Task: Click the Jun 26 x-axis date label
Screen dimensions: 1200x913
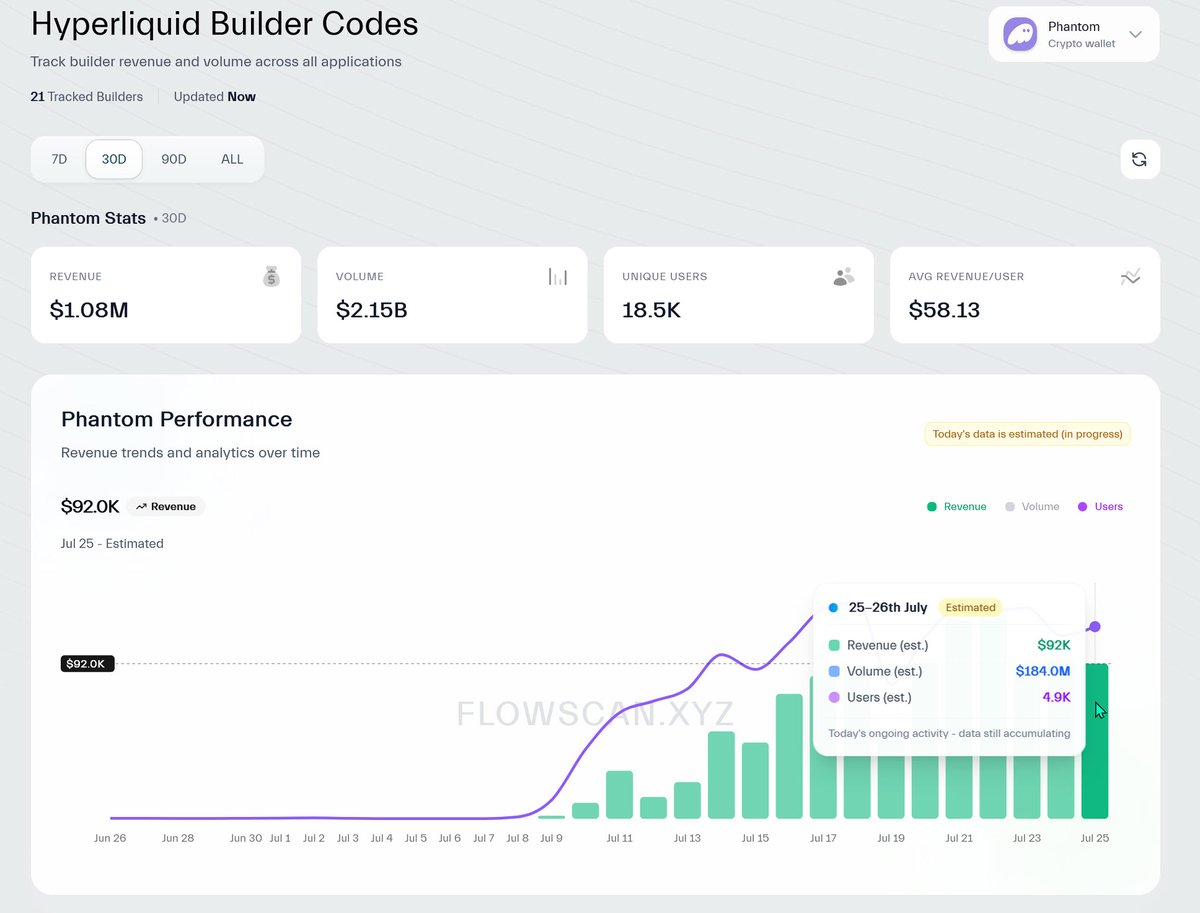Action: click(110, 838)
